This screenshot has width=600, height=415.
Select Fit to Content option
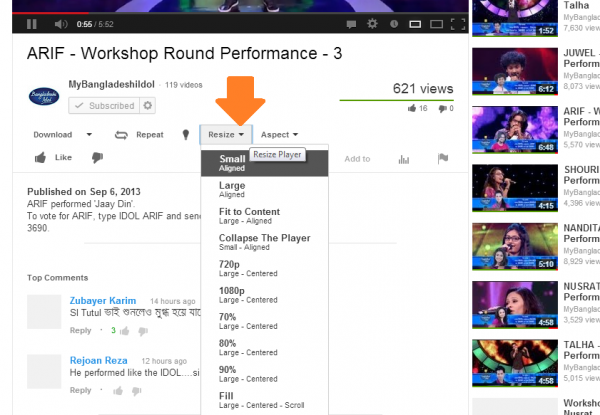pyautogui.click(x=264, y=216)
